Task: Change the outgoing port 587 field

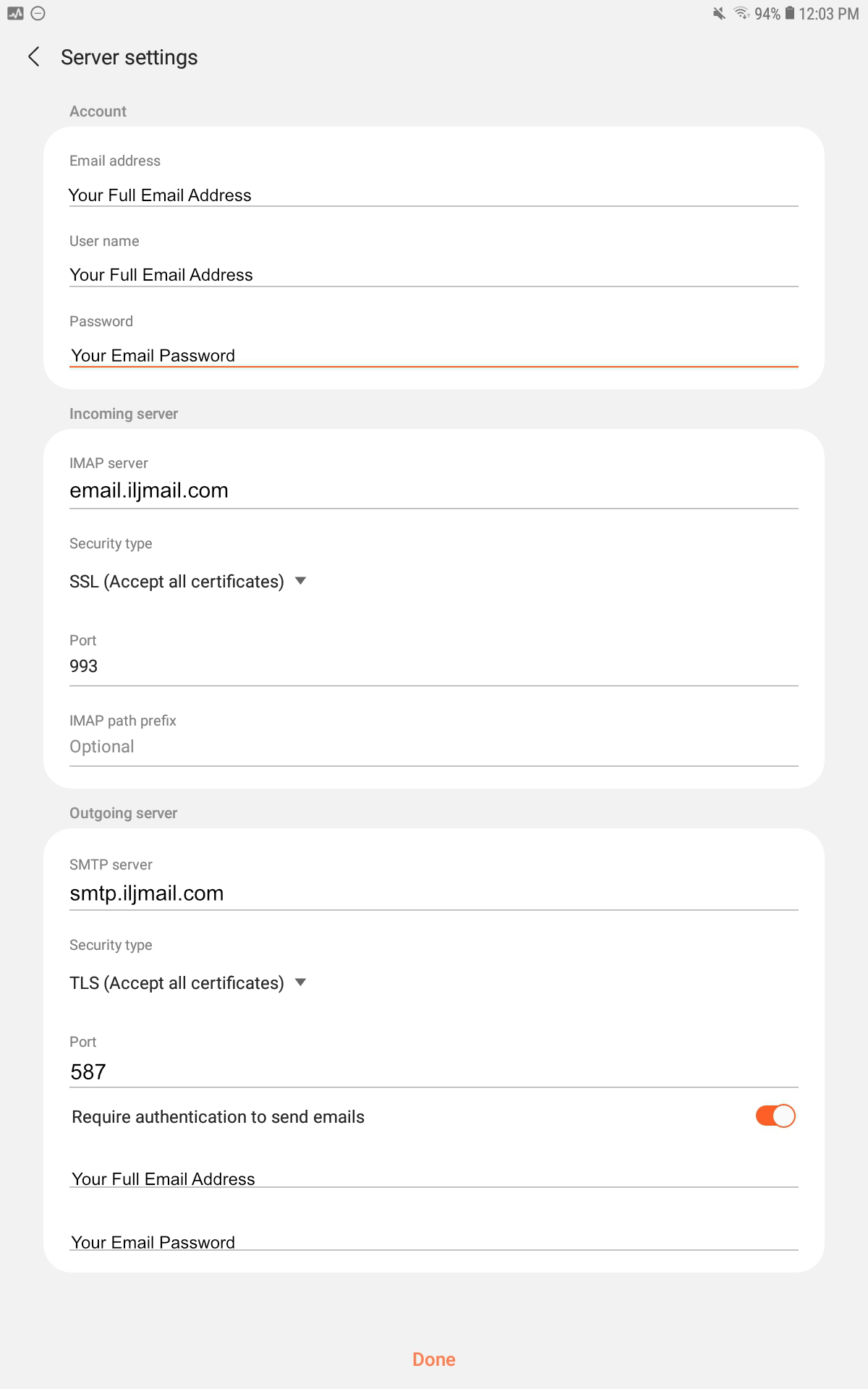Action: click(434, 1071)
